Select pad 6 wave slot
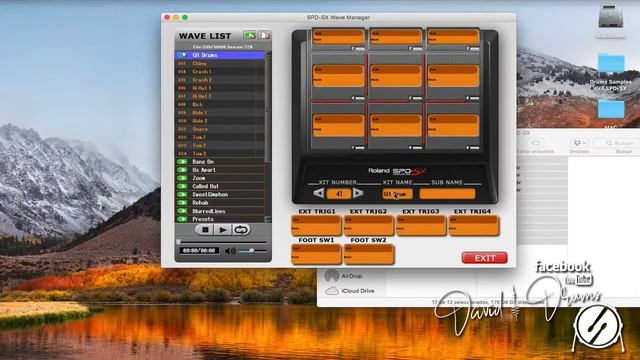The height and width of the screenshot is (360, 640). pyautogui.click(x=453, y=76)
